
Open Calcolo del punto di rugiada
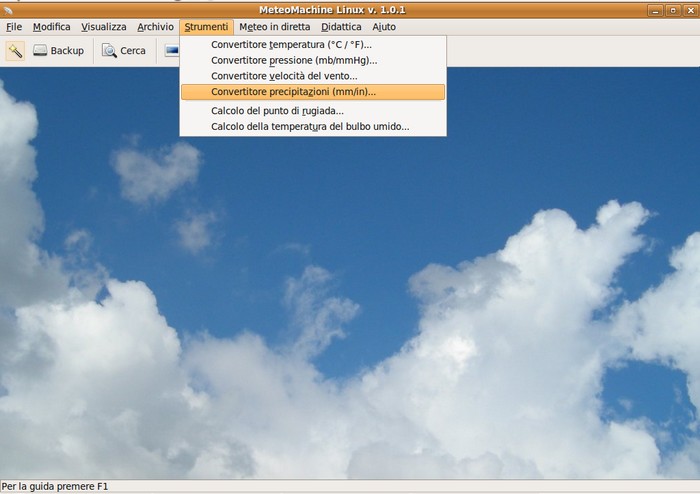[x=313, y=111]
